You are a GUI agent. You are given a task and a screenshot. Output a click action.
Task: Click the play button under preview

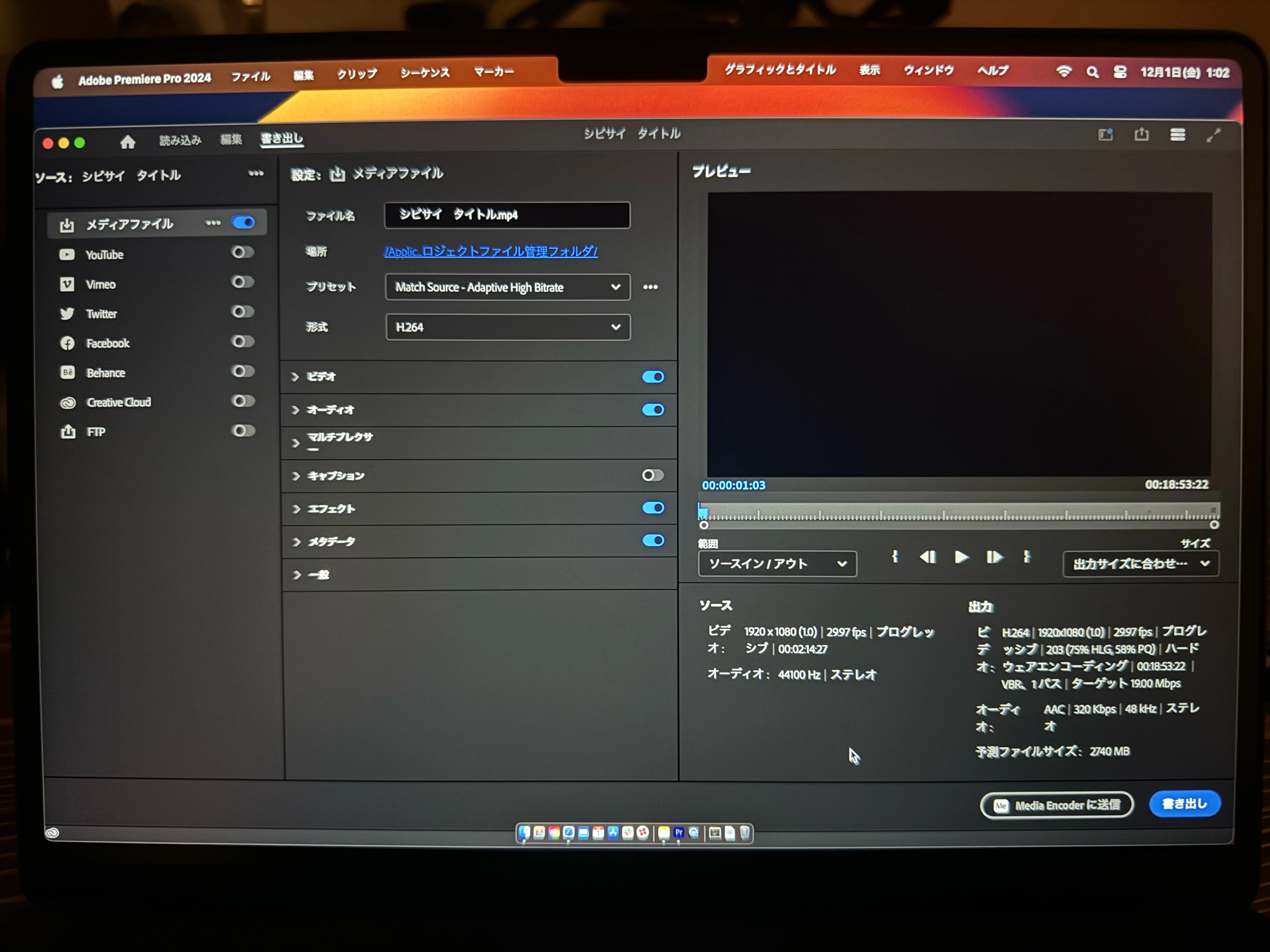click(x=961, y=557)
